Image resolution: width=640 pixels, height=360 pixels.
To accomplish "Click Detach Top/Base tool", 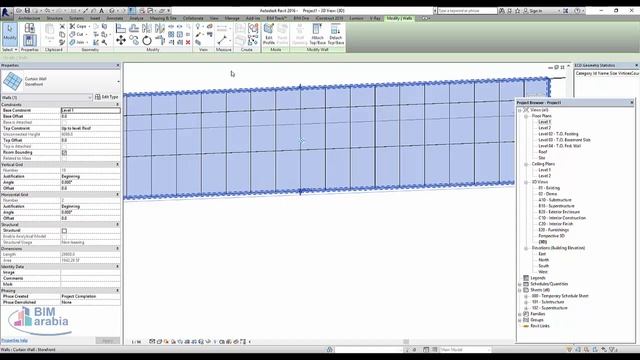I will [x=336, y=34].
